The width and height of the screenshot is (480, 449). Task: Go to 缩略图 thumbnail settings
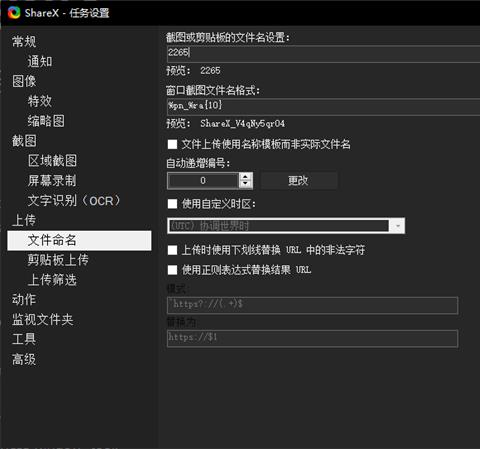tap(46, 121)
